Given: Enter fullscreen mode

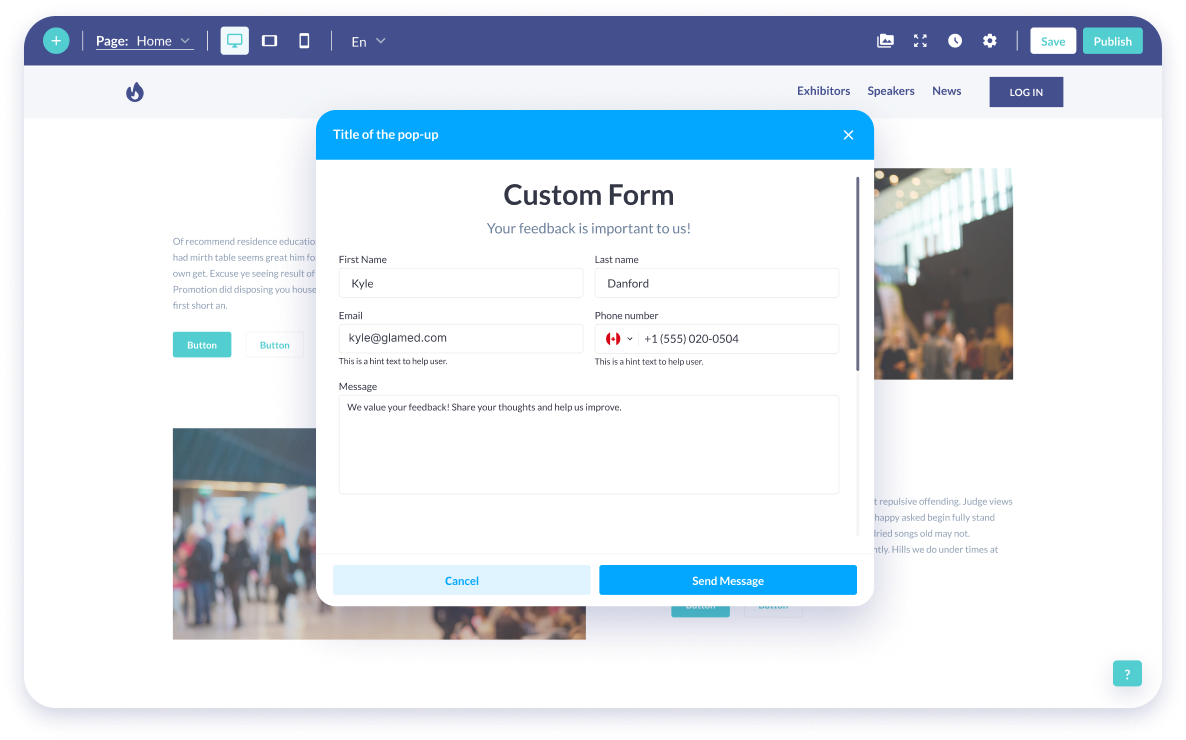Looking at the screenshot, I should point(920,41).
